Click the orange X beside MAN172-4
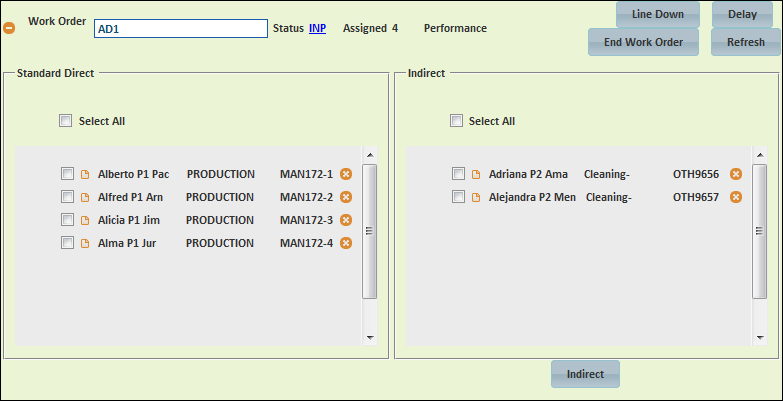The height and width of the screenshot is (401, 783). [346, 243]
